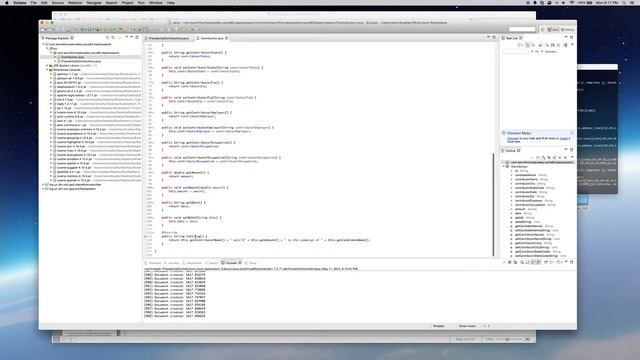640x360 pixels.
Task: Click the Debug toolbar icon
Action: point(82,29)
